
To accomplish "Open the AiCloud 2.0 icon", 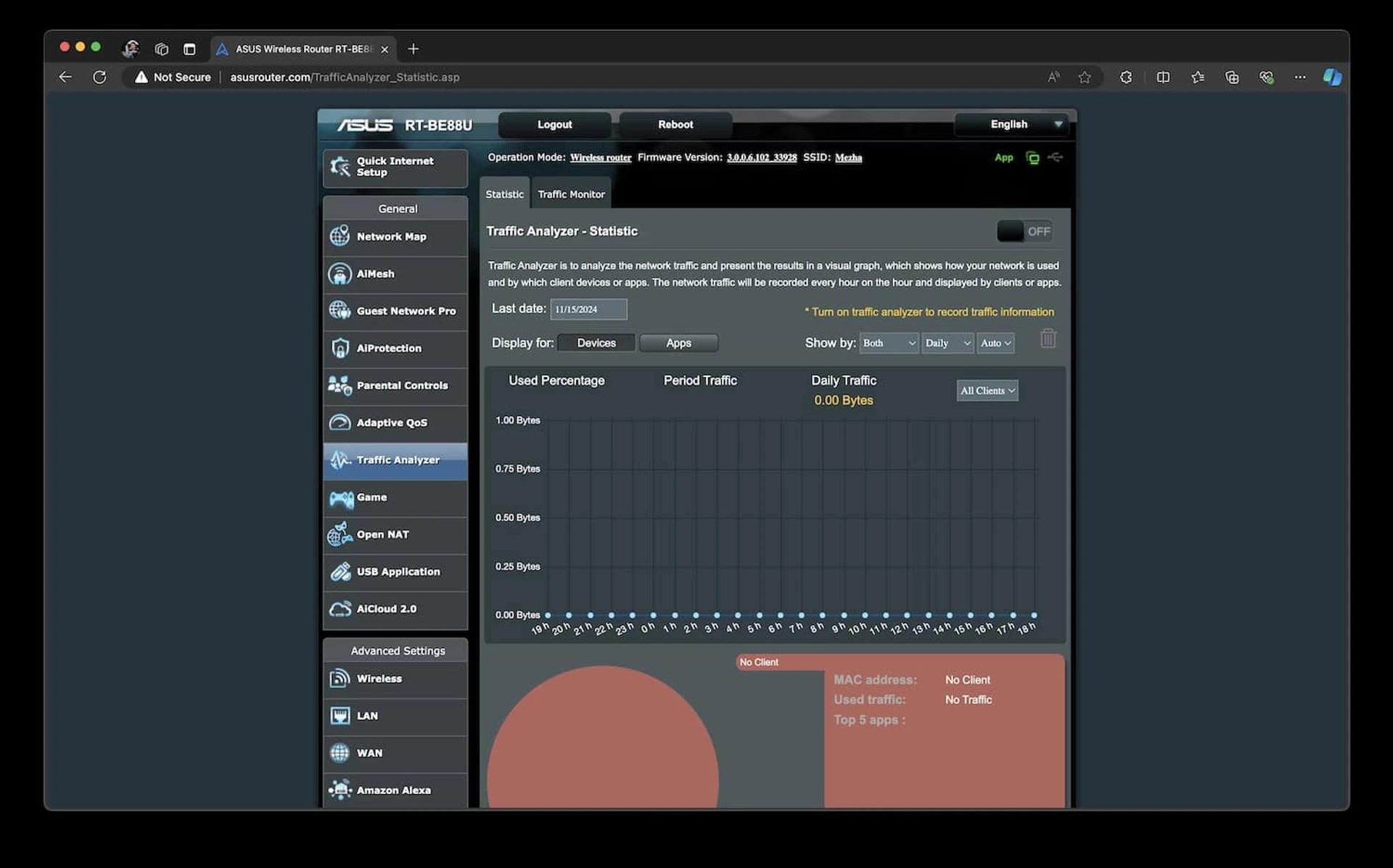I will tap(340, 609).
